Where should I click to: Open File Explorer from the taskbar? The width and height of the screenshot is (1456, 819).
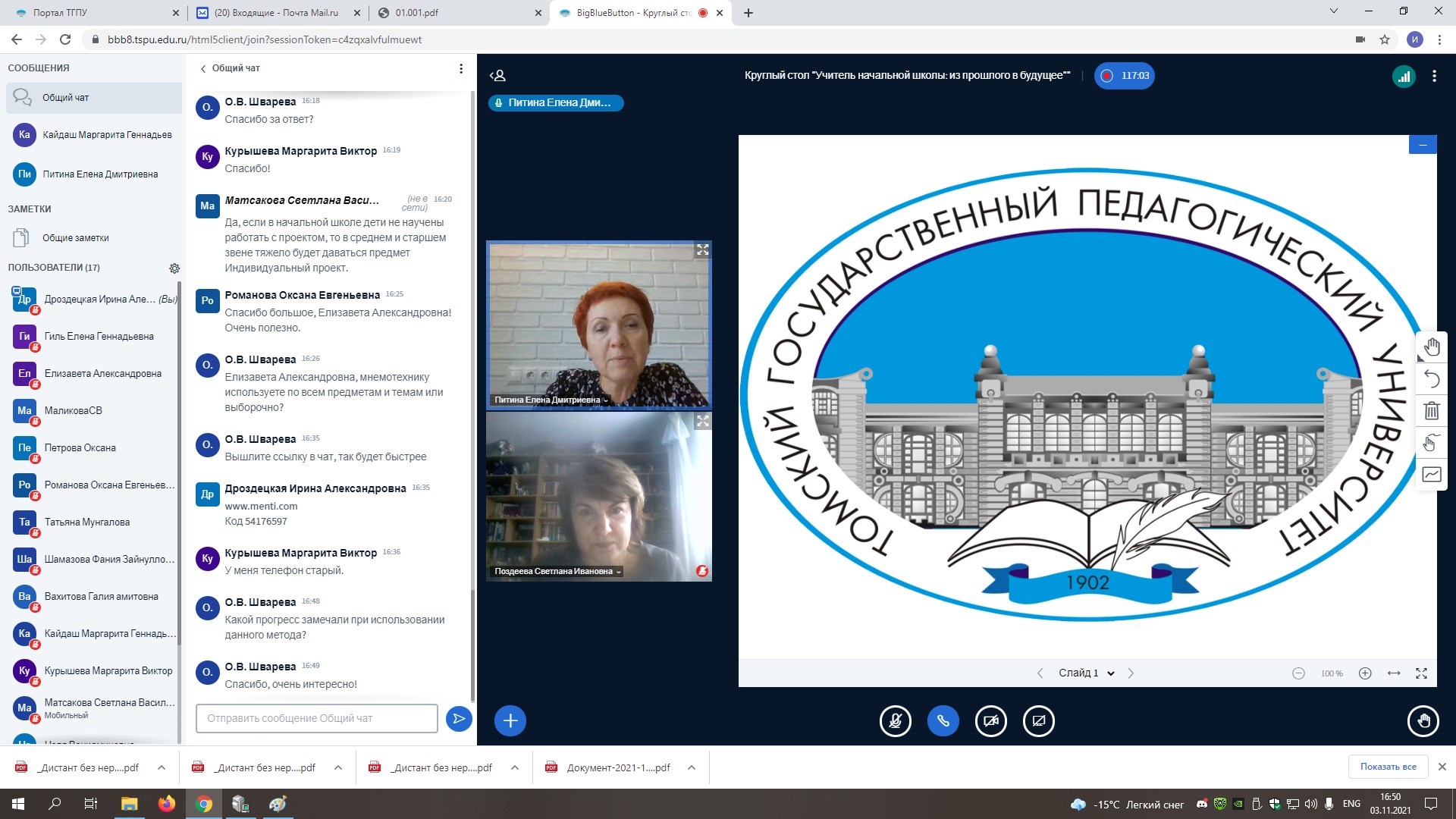pyautogui.click(x=130, y=804)
